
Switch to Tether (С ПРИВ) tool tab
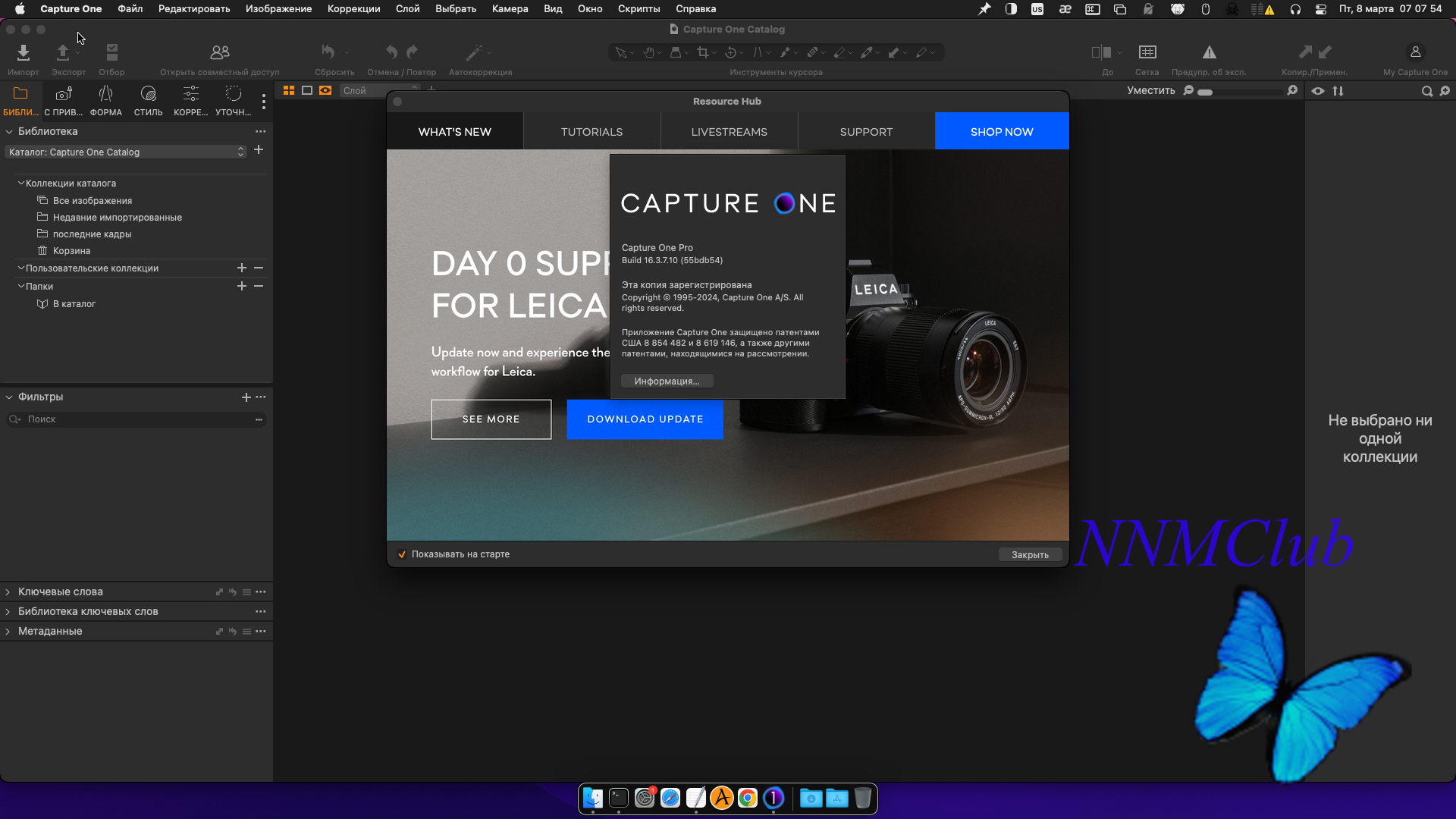(64, 100)
